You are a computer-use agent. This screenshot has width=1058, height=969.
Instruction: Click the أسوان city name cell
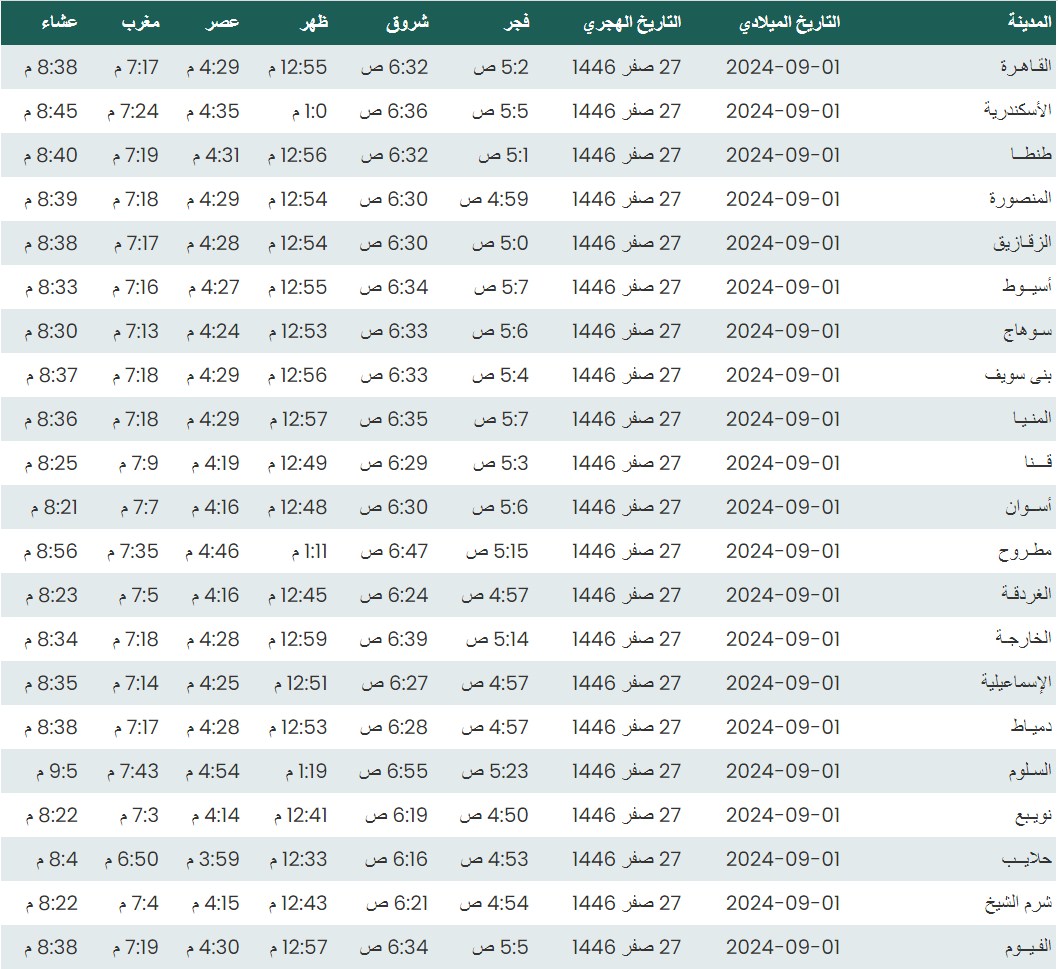tap(1028, 507)
